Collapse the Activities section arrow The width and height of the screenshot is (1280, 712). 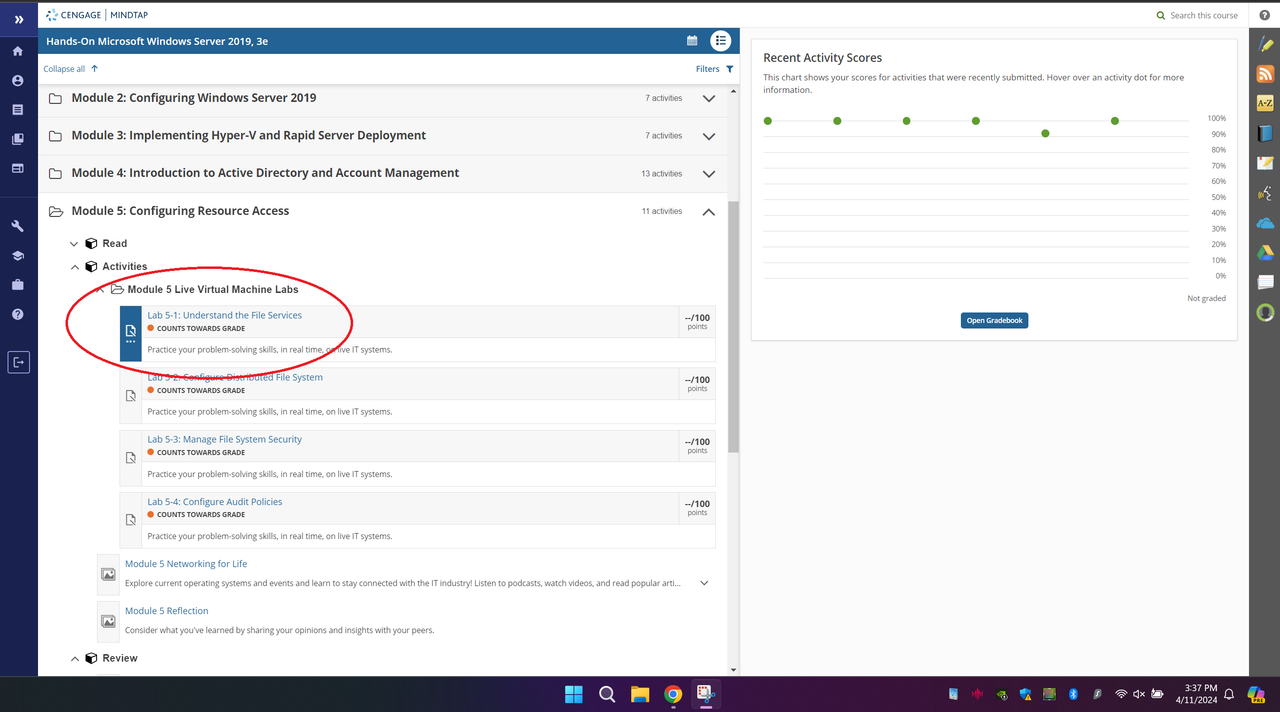(74, 267)
